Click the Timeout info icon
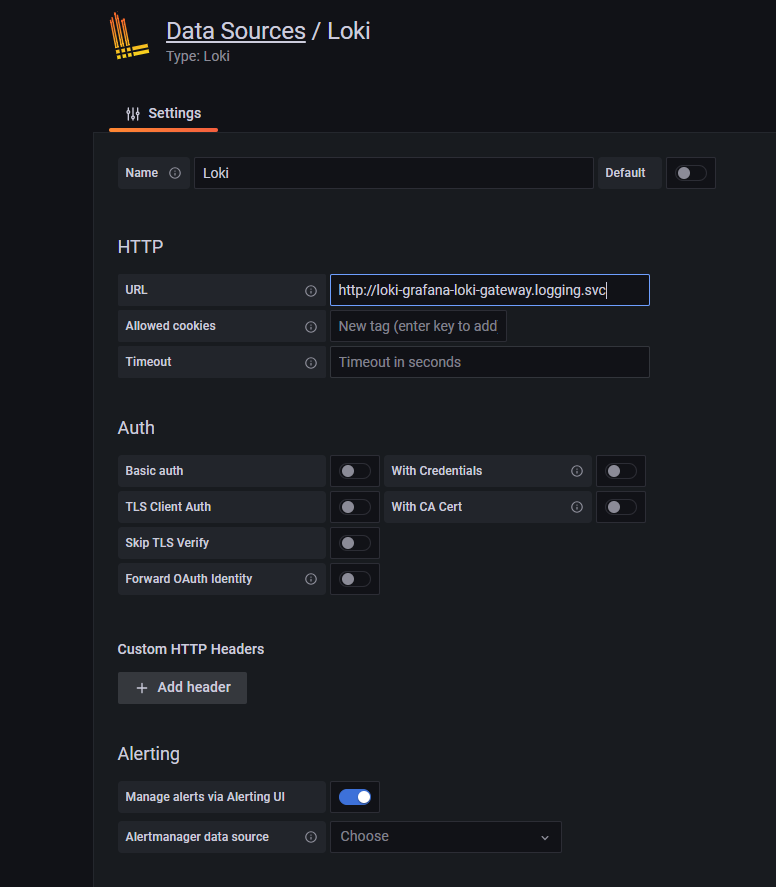This screenshot has width=776, height=887. (x=311, y=363)
